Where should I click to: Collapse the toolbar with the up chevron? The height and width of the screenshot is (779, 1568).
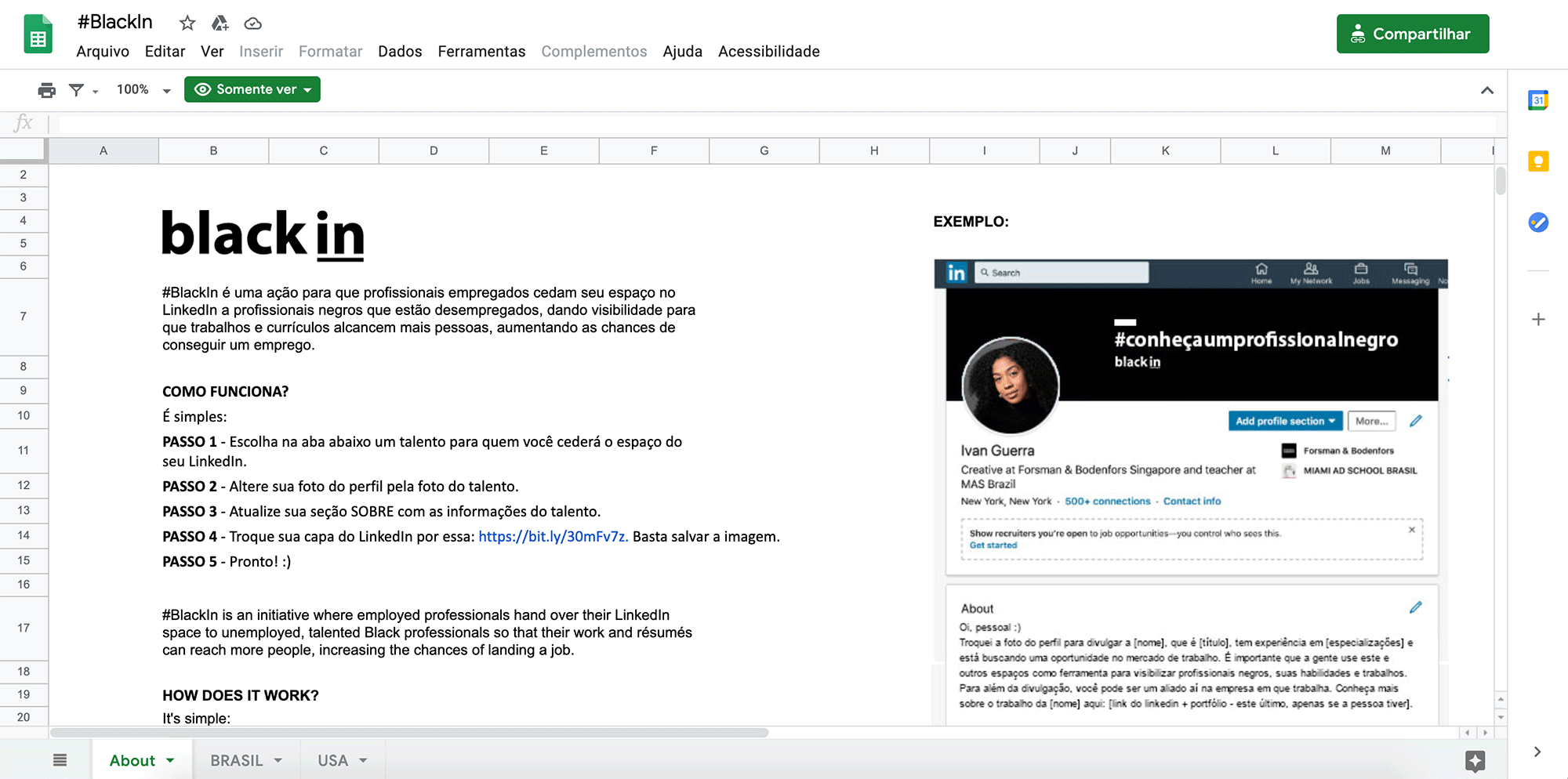1487,90
